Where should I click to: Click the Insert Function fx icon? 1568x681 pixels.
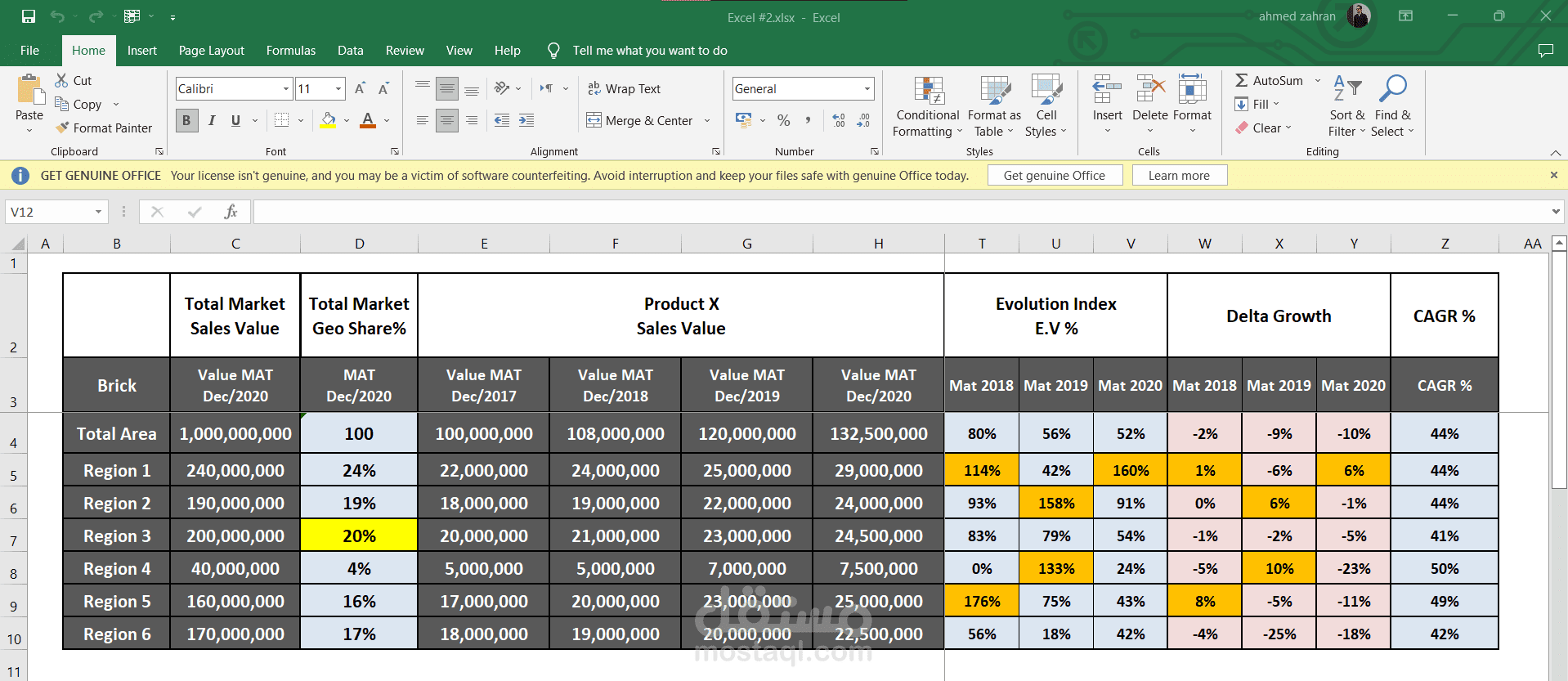tap(231, 212)
